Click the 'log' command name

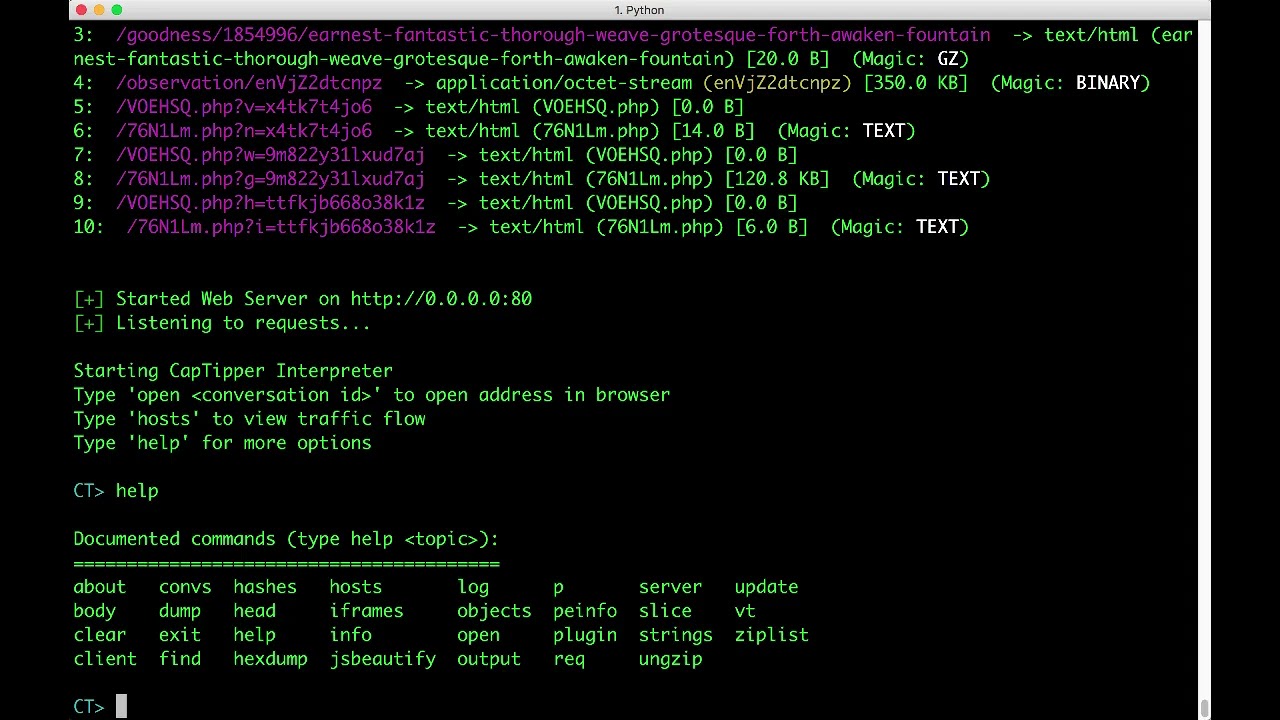click(473, 587)
